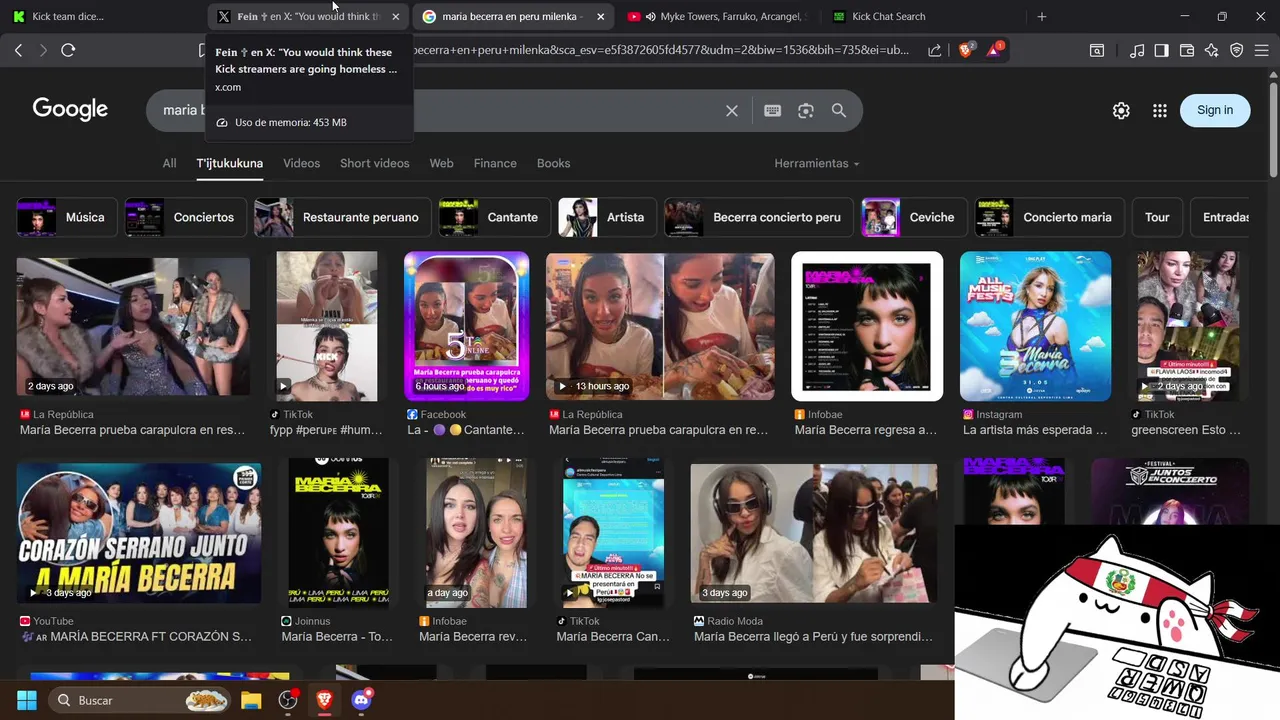Select the Books search tab
The width and height of the screenshot is (1280, 720).
pos(553,163)
